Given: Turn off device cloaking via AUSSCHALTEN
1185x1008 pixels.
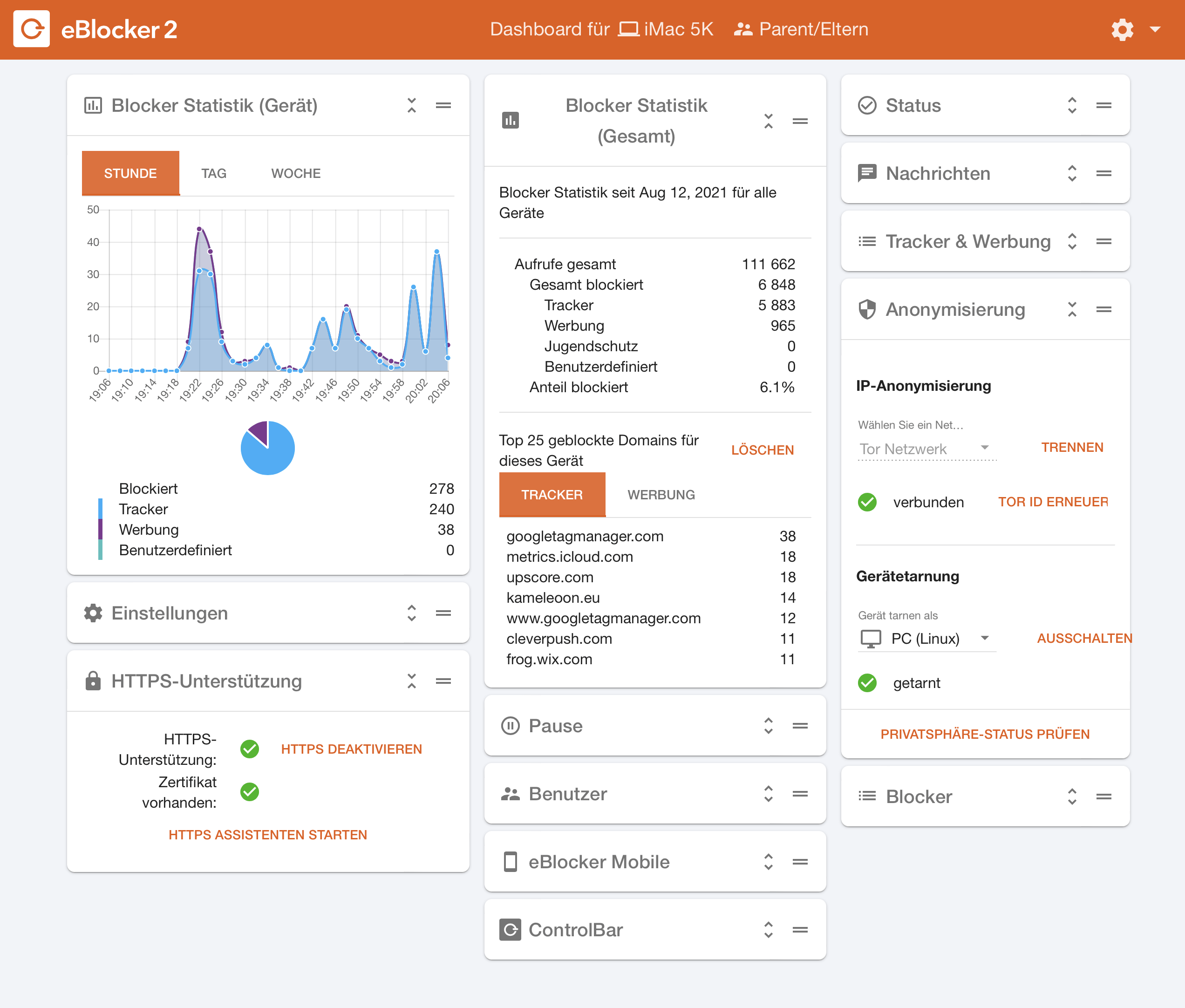Looking at the screenshot, I should 1084,638.
